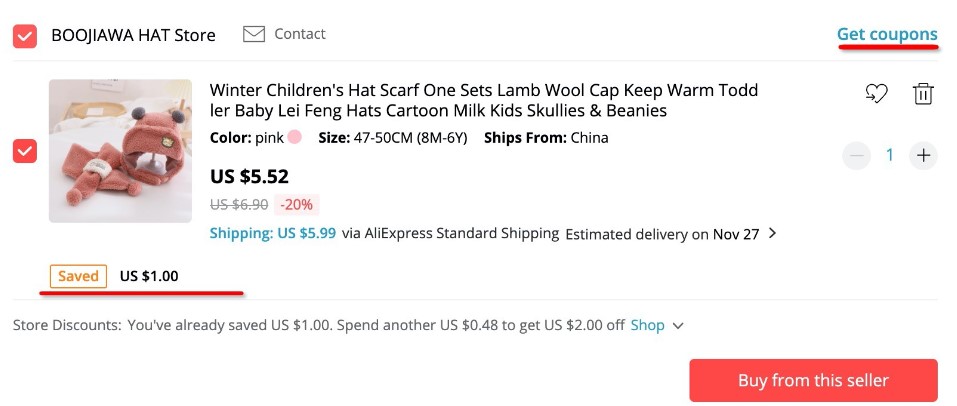
Task: Uncheck the children's hat scarf item checkbox
Action: (x=25, y=152)
